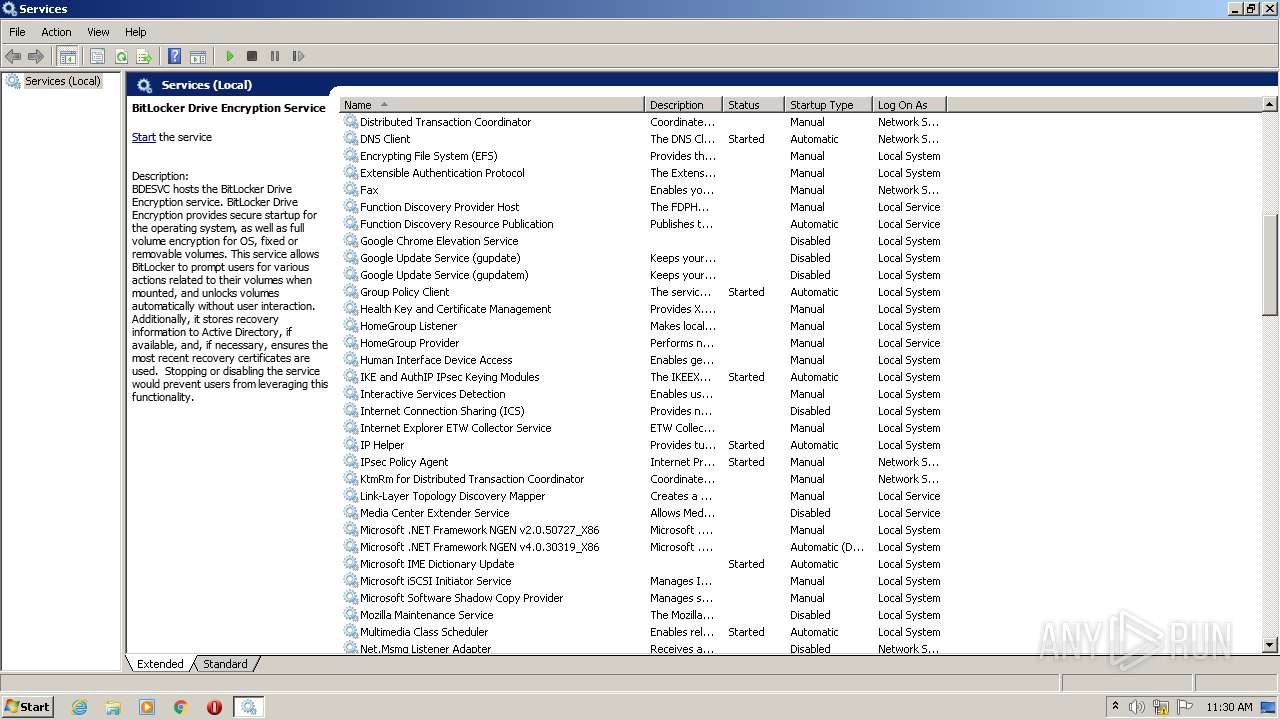
Task: Click the Back arrow toolbar icon
Action: coord(13,57)
